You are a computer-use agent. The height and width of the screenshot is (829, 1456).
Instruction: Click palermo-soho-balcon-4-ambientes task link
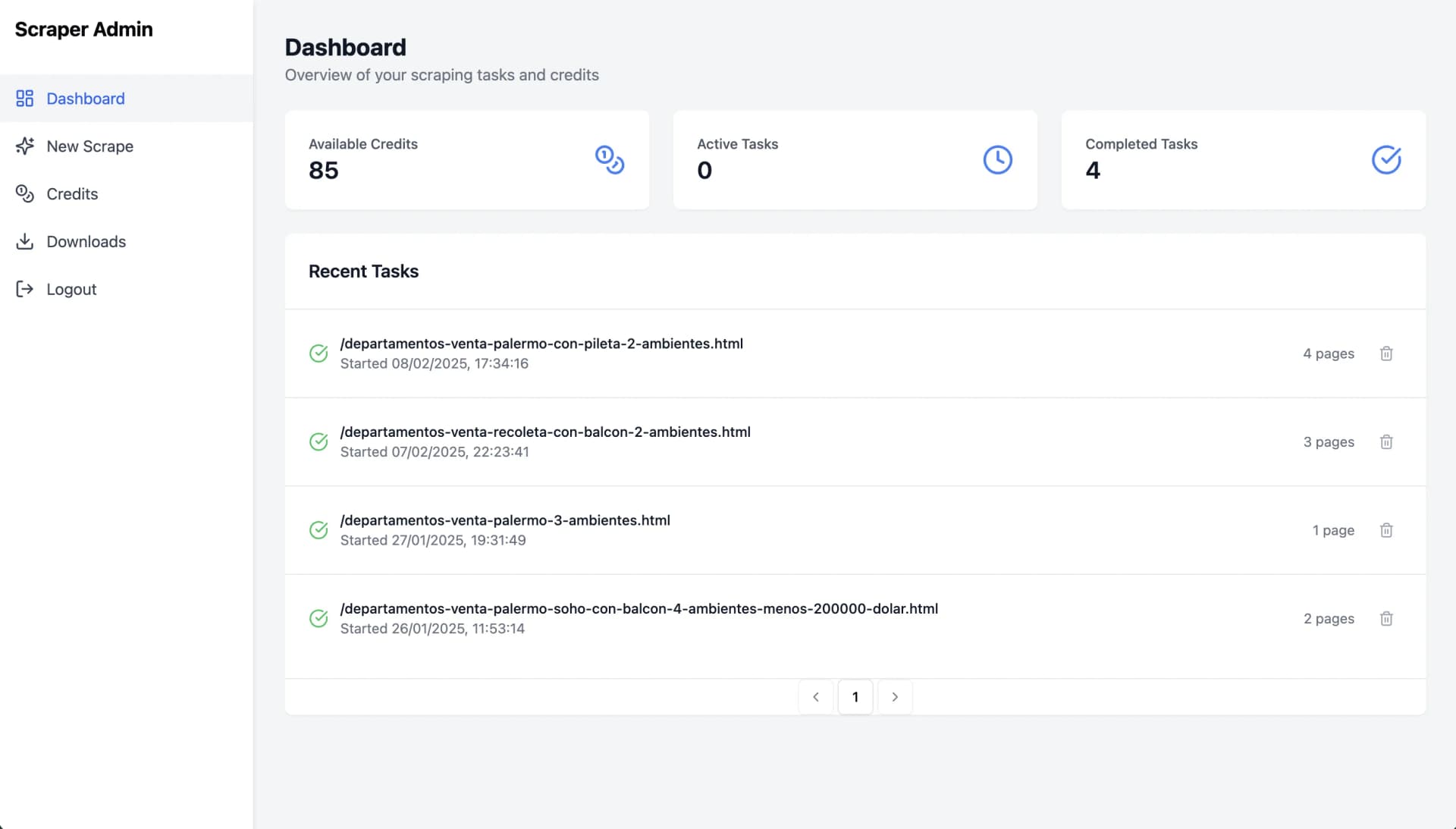tap(639, 608)
